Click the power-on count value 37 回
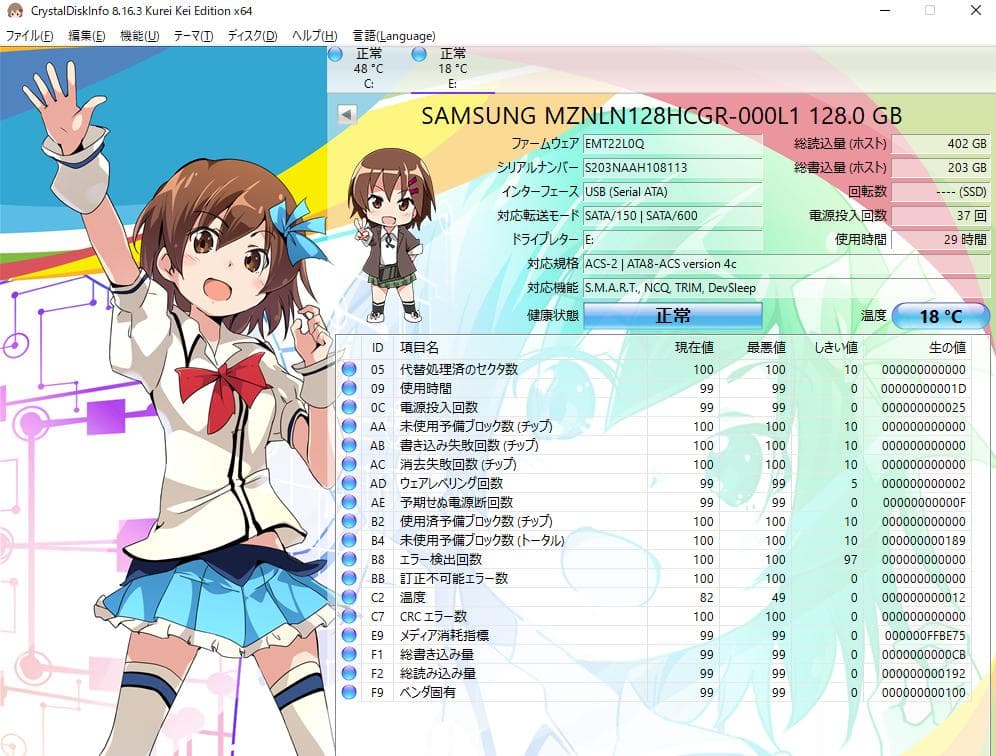This screenshot has width=996, height=756. pyautogui.click(x=941, y=216)
